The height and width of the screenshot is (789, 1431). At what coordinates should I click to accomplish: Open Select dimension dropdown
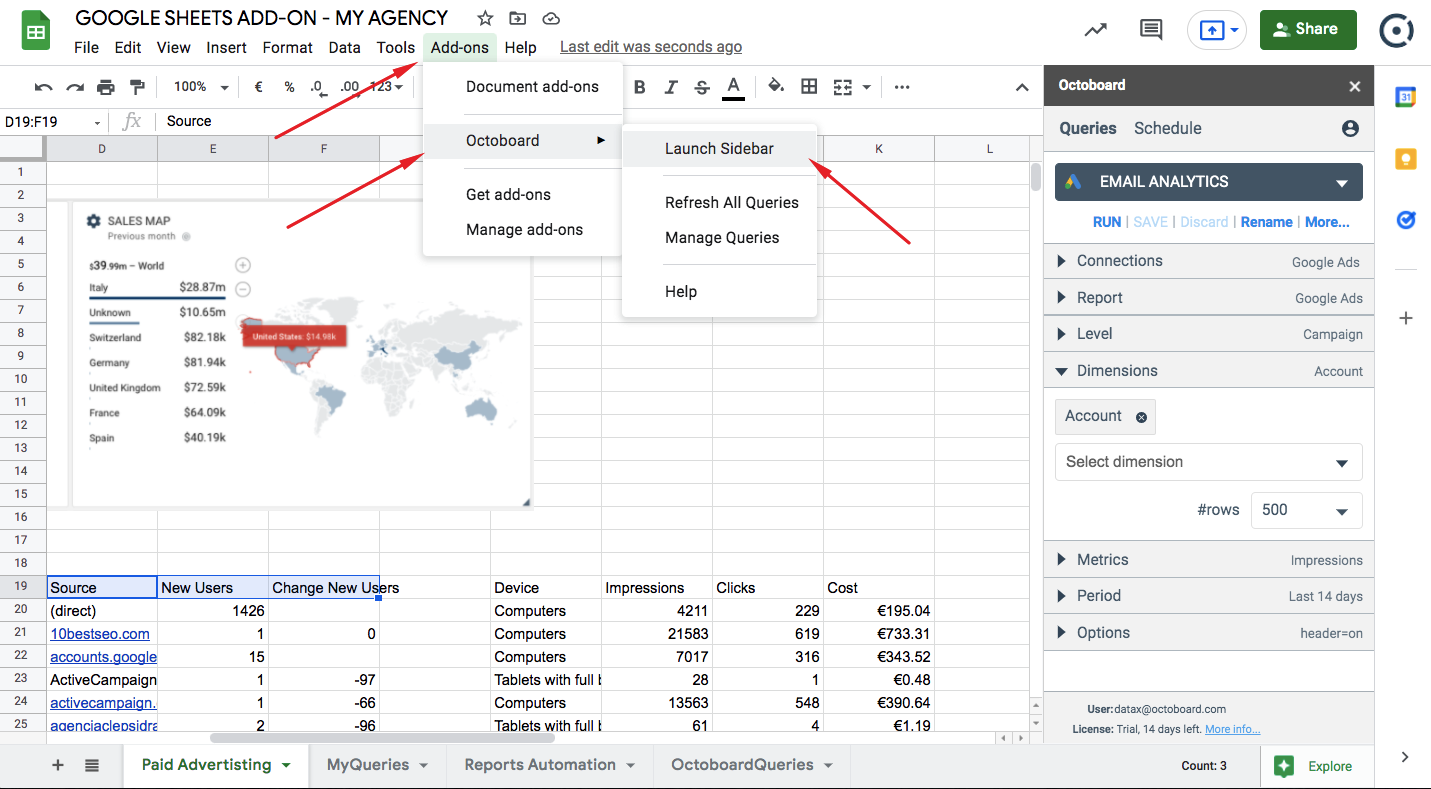[1208, 462]
